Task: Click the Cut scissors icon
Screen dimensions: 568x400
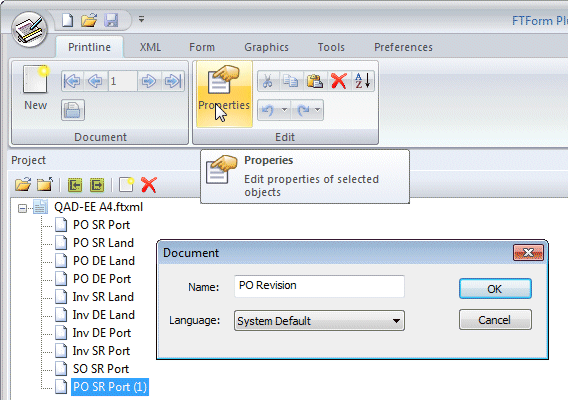Action: tap(267, 81)
